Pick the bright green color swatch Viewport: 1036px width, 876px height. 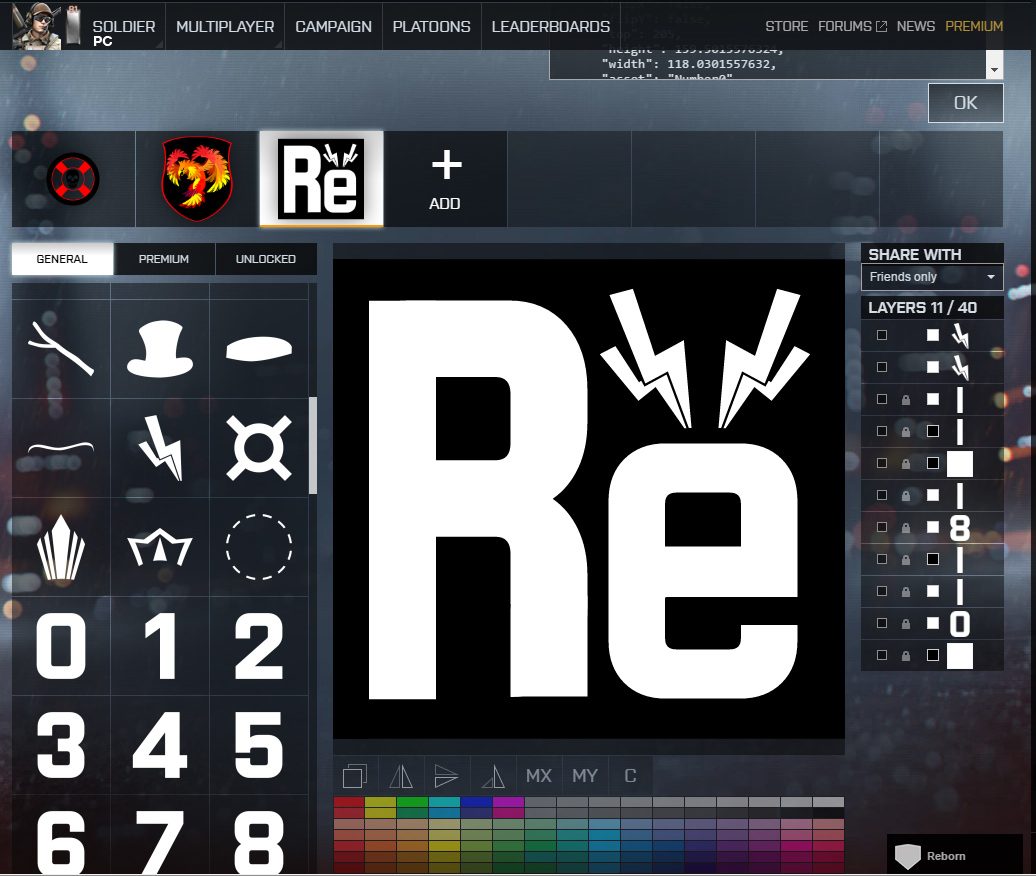[x=412, y=802]
